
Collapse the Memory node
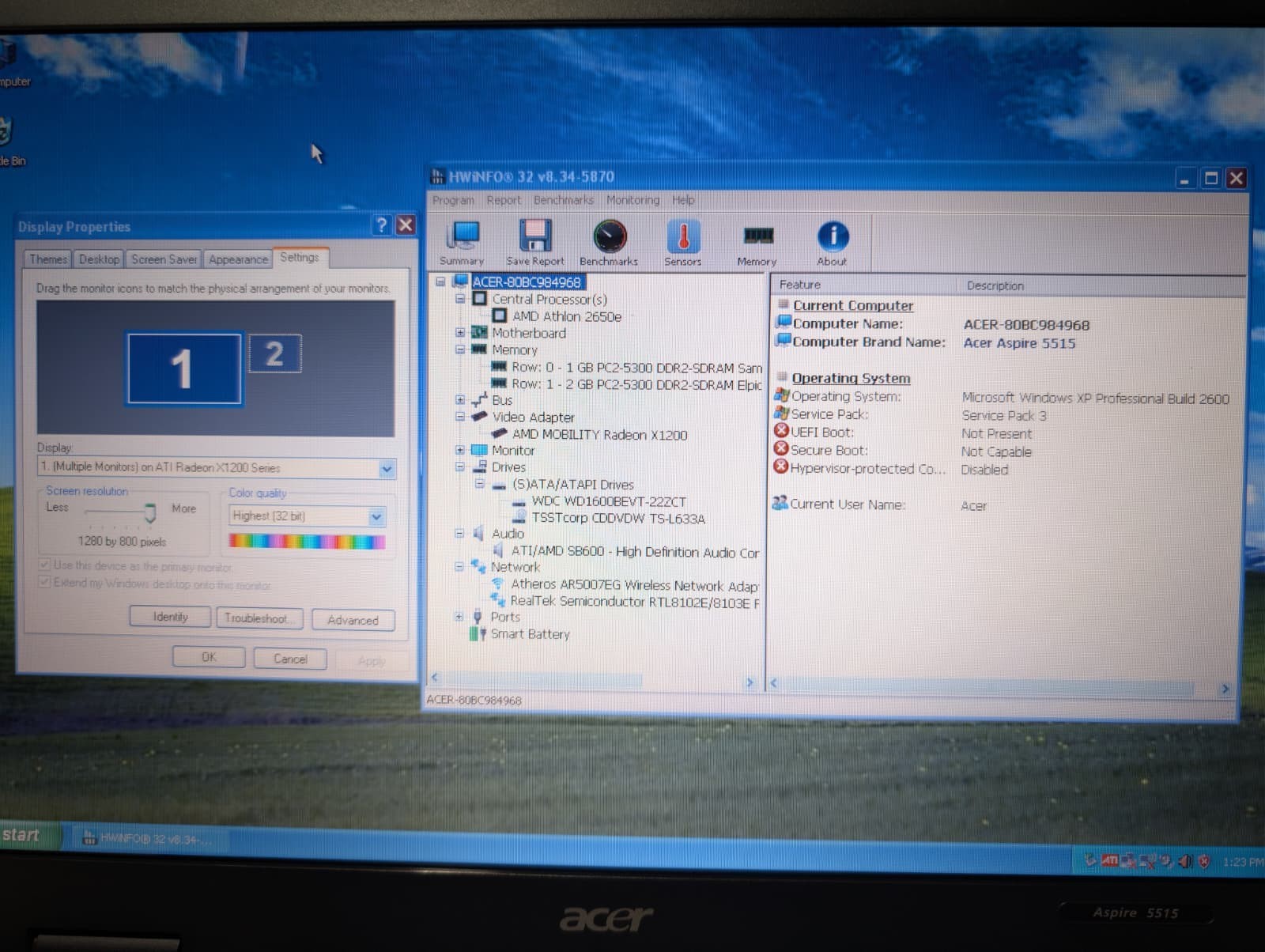[460, 349]
